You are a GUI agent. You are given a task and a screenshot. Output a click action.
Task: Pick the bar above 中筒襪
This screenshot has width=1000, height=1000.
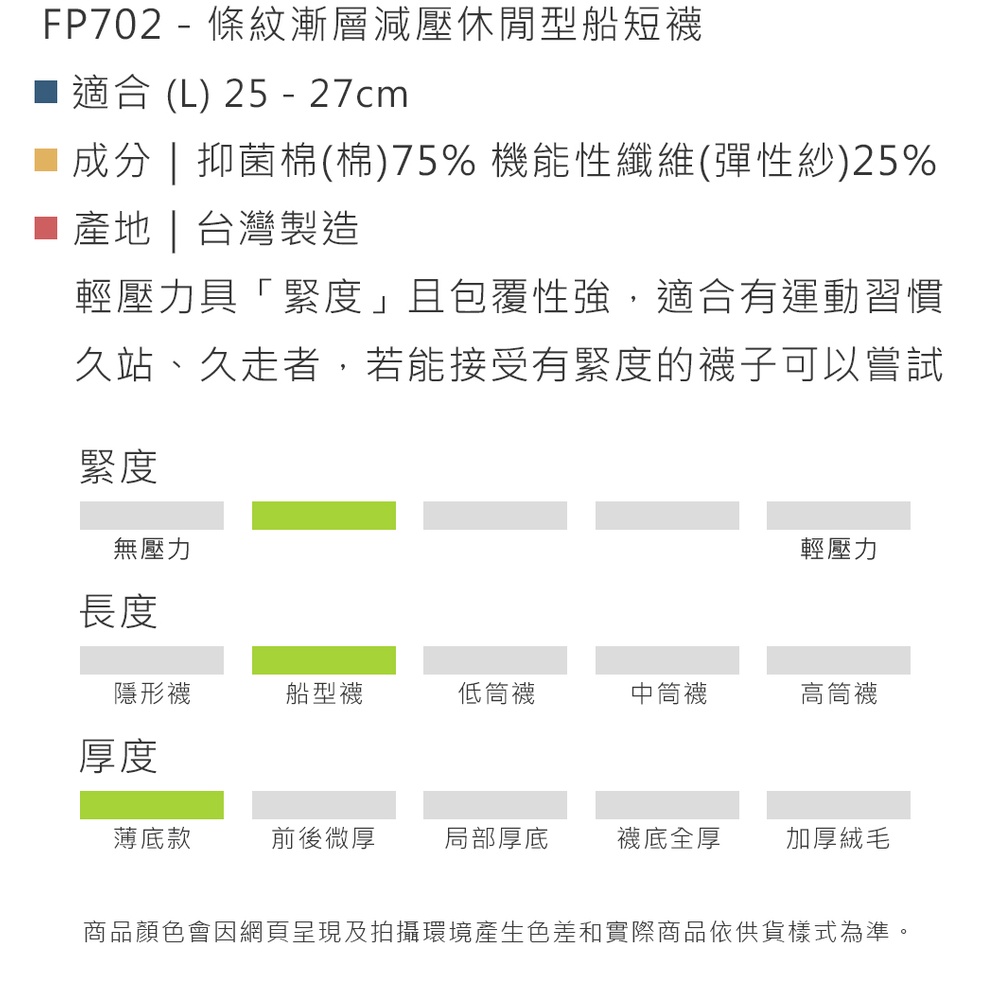point(667,660)
